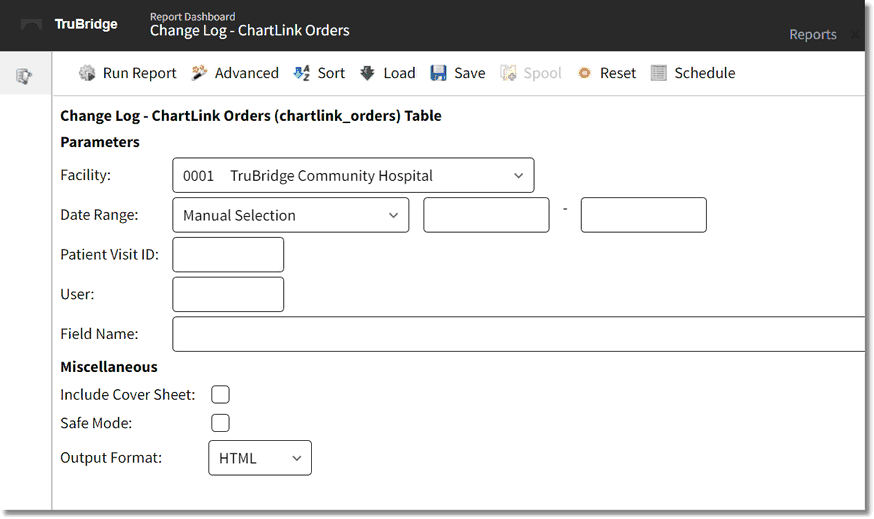The height and width of the screenshot is (519, 874).
Task: Open the Output Format HTML dropdown
Action: tap(259, 458)
